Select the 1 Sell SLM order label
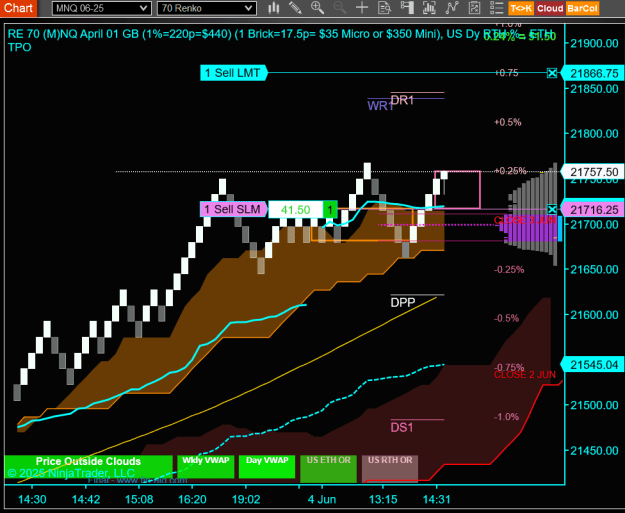625x513 pixels. (233, 209)
